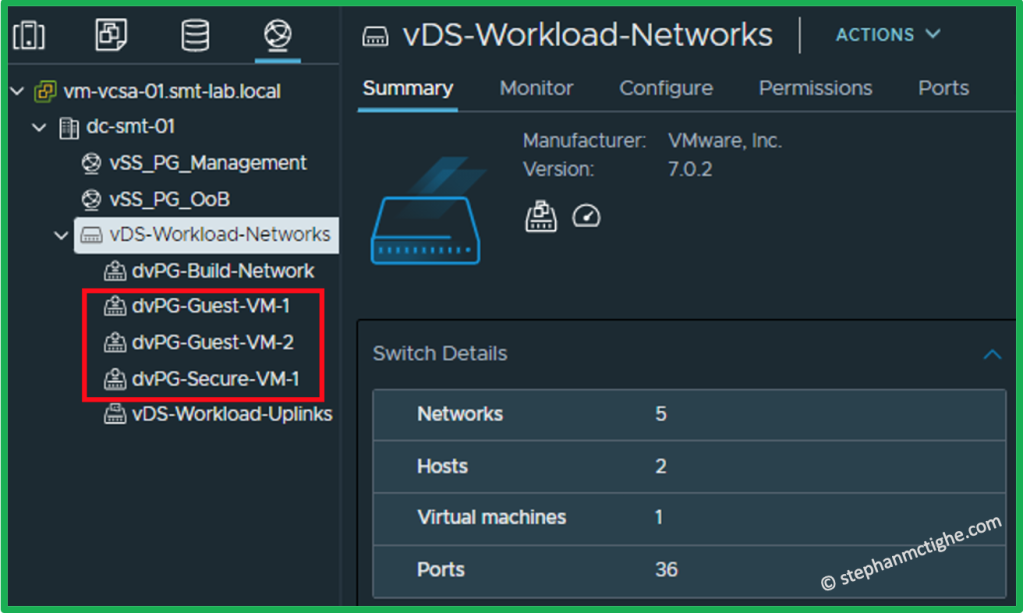Select dvPG-Guest-VM-1 port group
This screenshot has width=1023, height=613.
pyautogui.click(x=210, y=306)
